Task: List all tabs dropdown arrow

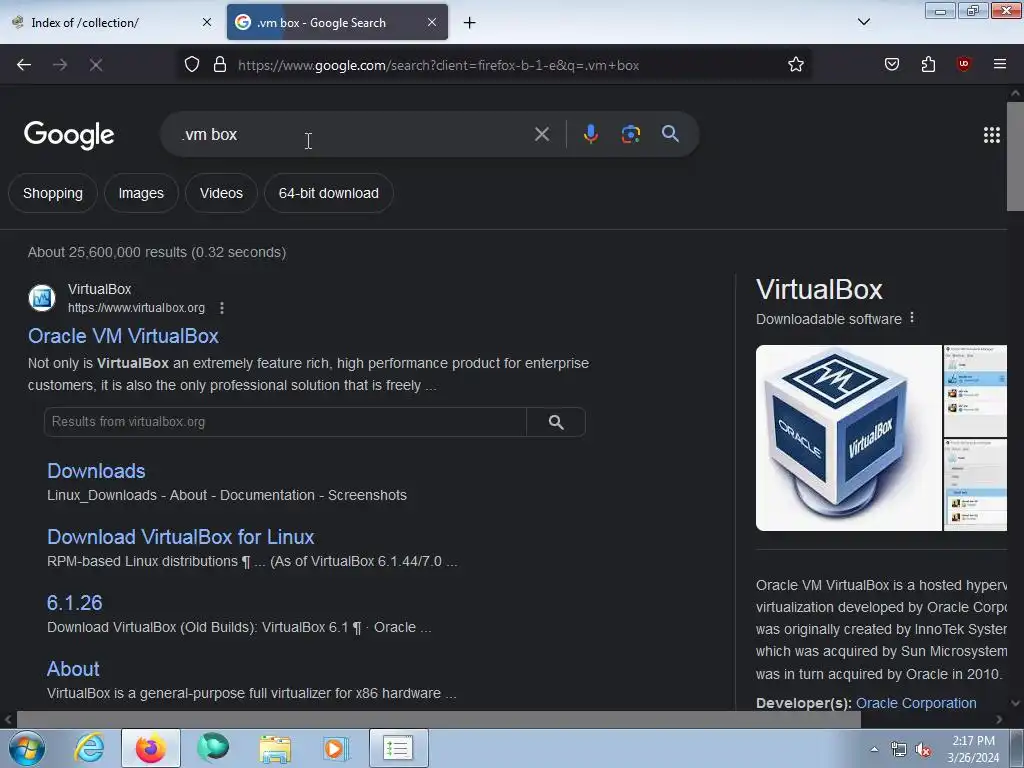Action: 863,22
